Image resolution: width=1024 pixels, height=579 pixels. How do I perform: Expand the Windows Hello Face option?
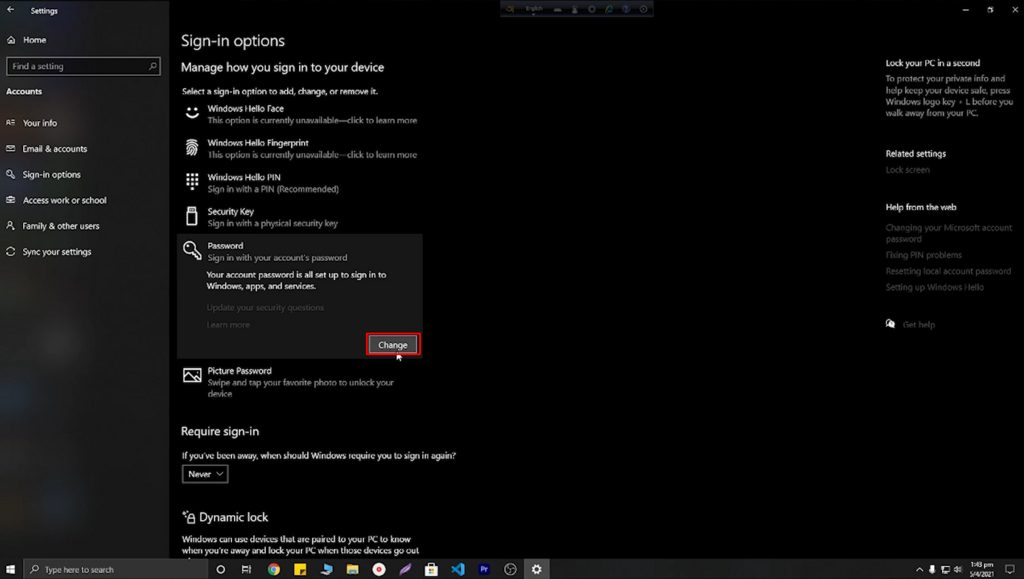point(300,114)
